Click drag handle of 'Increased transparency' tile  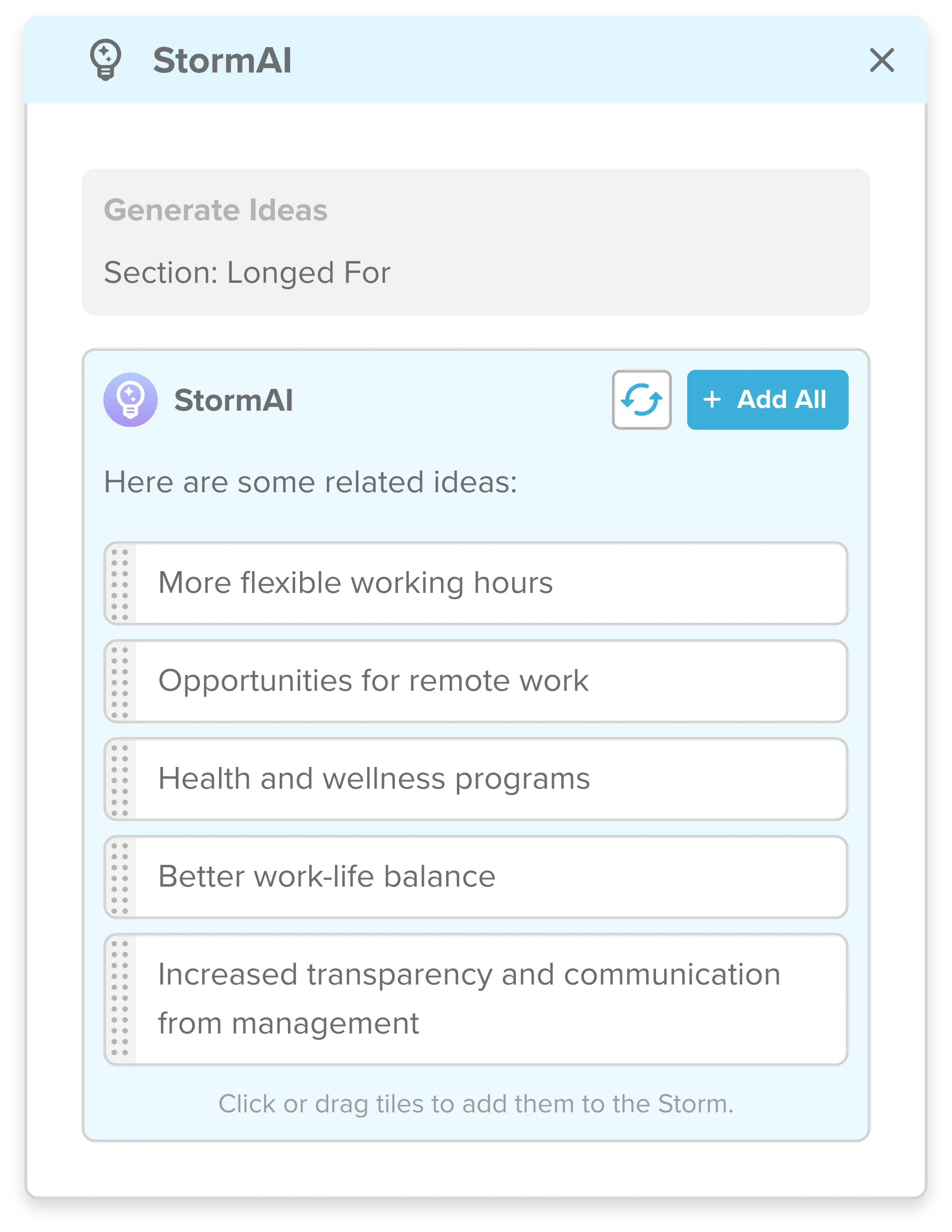pos(120,999)
